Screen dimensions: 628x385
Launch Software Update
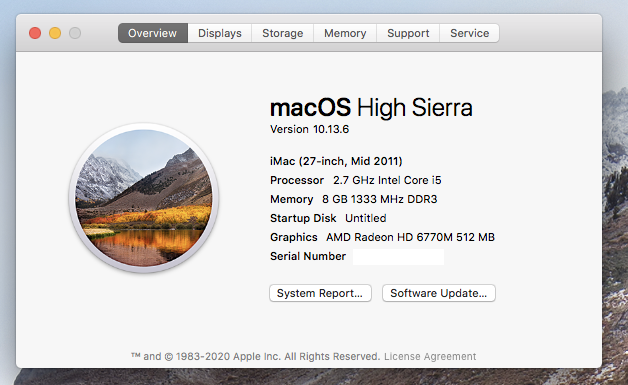[x=439, y=293]
